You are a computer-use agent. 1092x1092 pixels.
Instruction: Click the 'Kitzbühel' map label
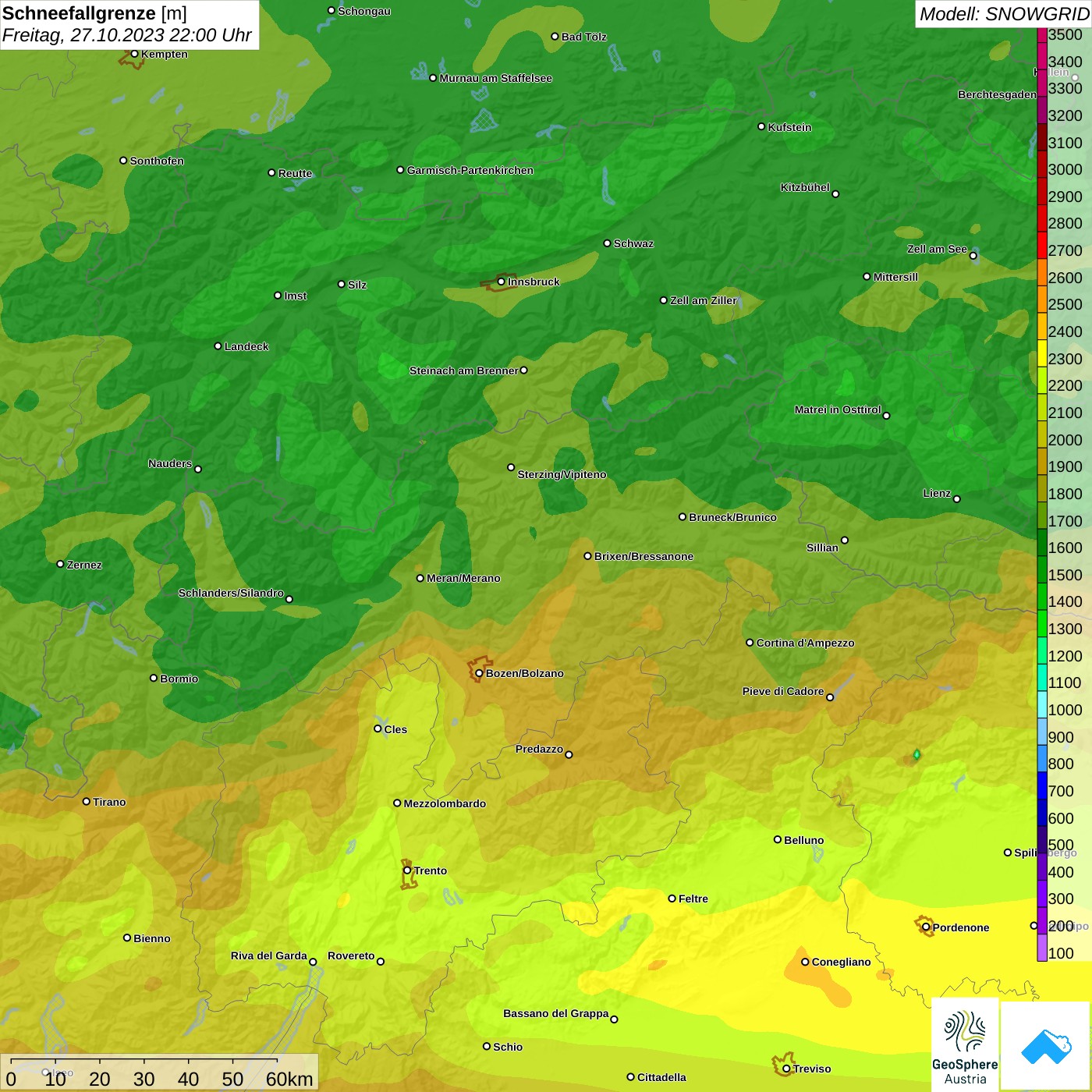805,187
